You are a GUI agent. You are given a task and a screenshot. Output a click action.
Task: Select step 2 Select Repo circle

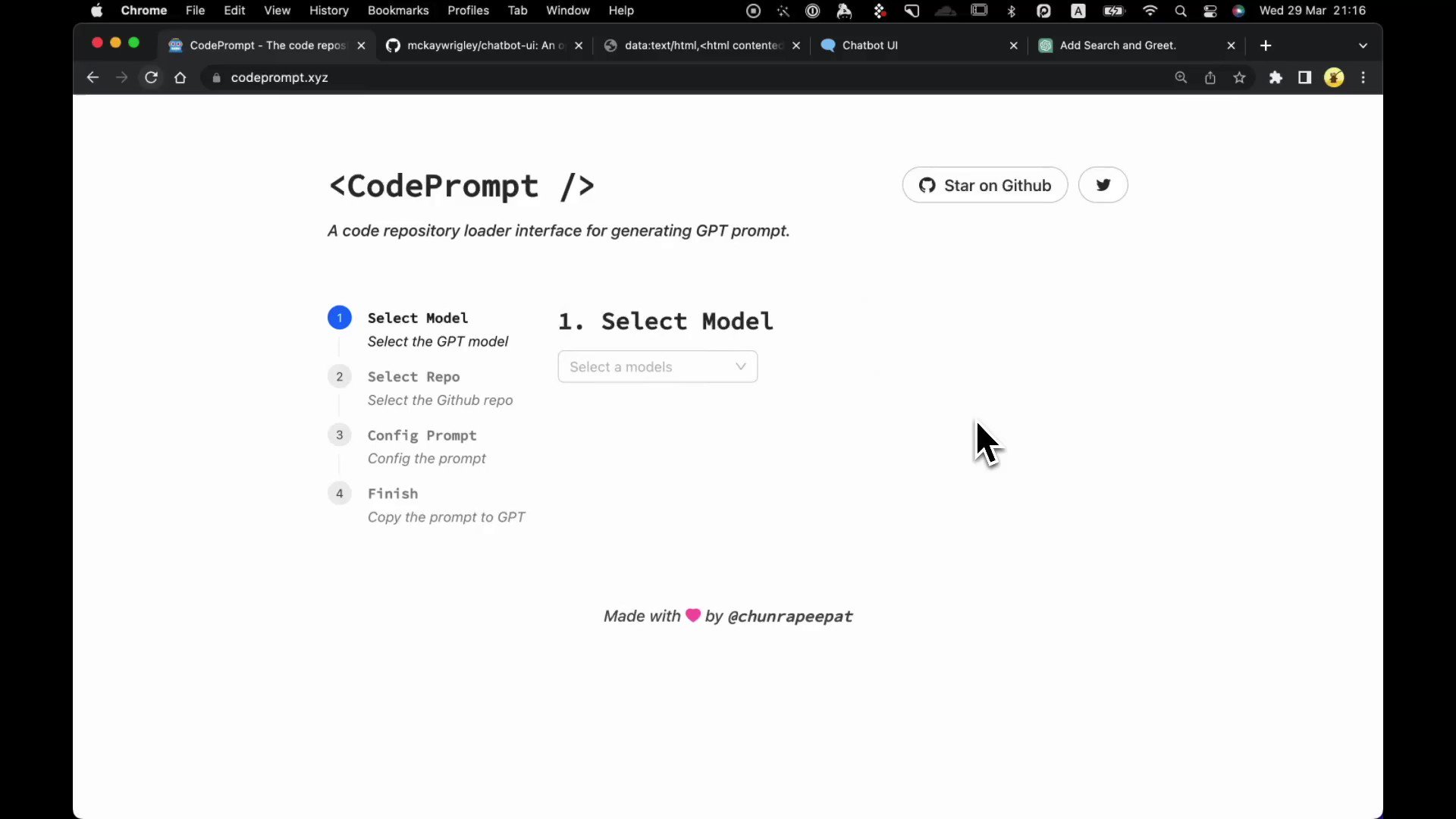click(339, 376)
